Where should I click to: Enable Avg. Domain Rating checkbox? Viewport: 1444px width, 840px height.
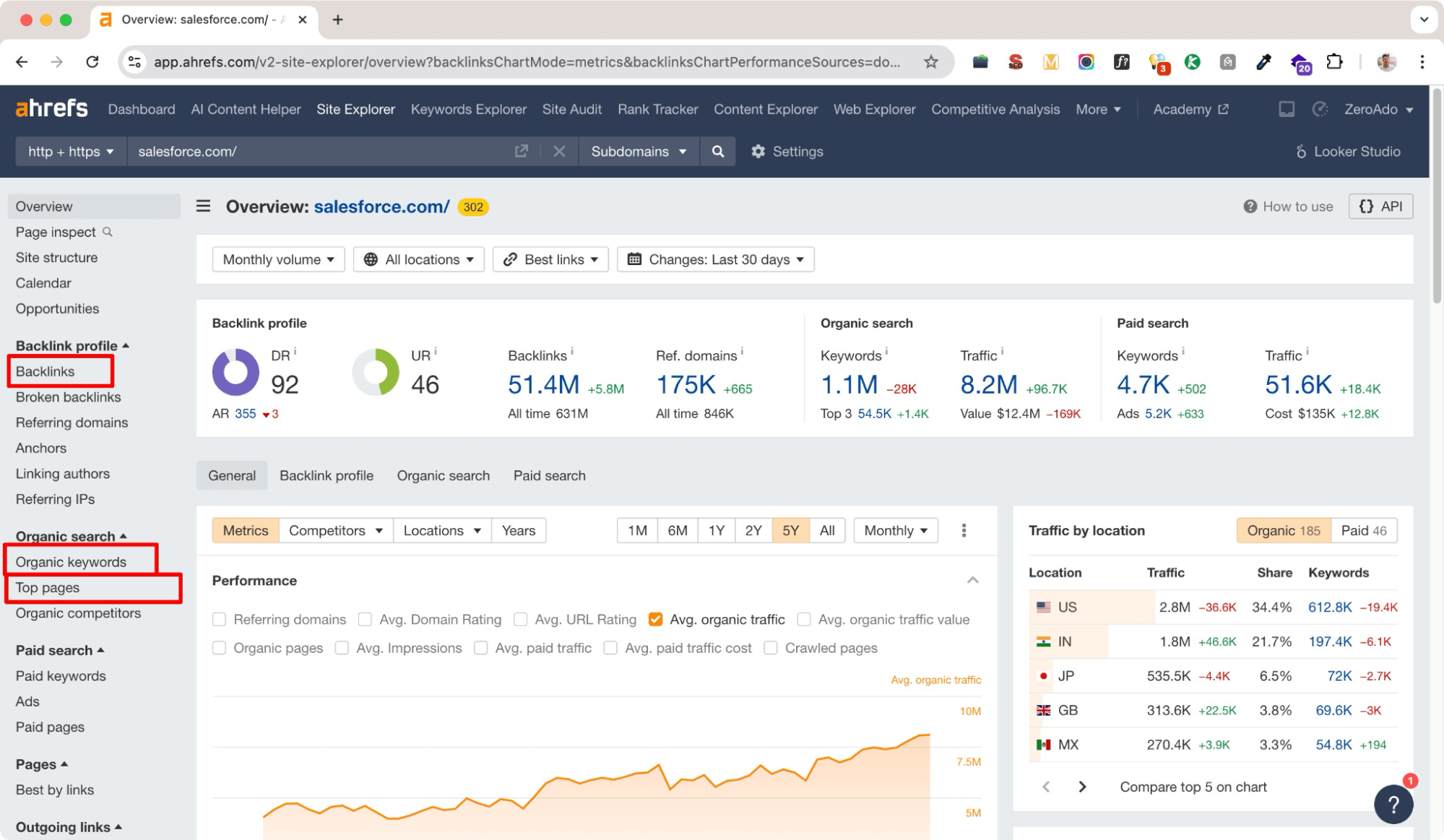coord(365,620)
